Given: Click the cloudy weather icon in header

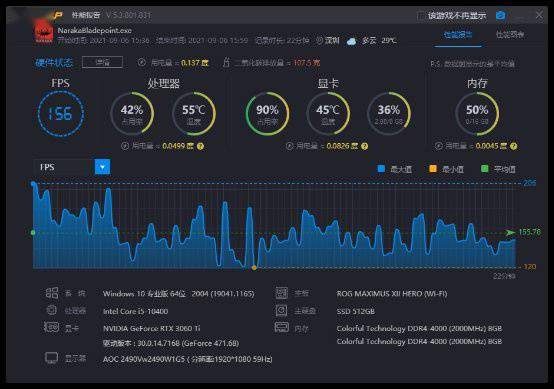Looking at the screenshot, I should click(352, 41).
